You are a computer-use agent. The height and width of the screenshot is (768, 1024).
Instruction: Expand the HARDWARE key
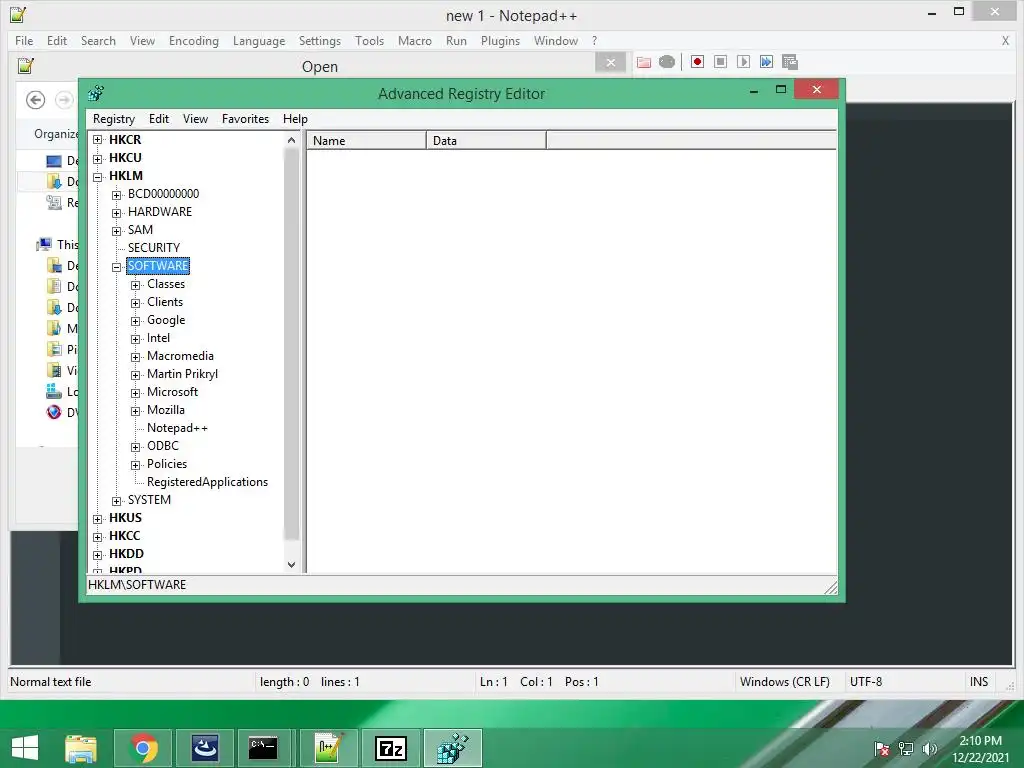tap(116, 213)
